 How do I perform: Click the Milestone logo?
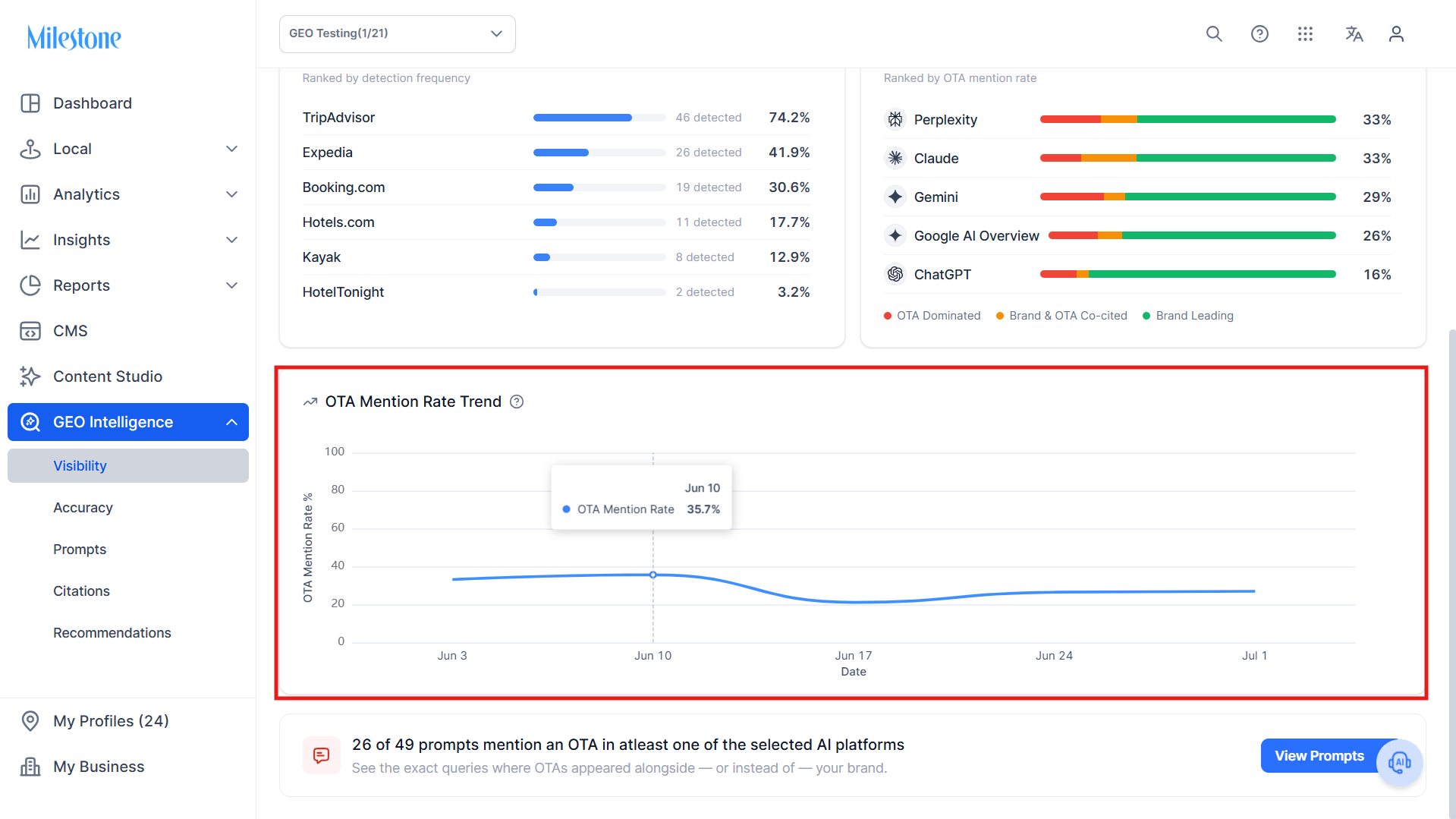click(74, 37)
